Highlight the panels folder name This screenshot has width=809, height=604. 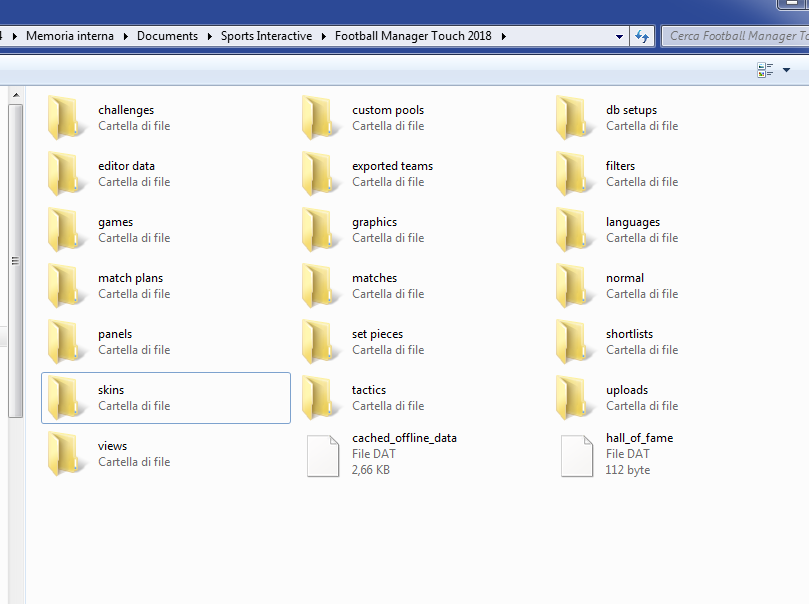pos(115,334)
